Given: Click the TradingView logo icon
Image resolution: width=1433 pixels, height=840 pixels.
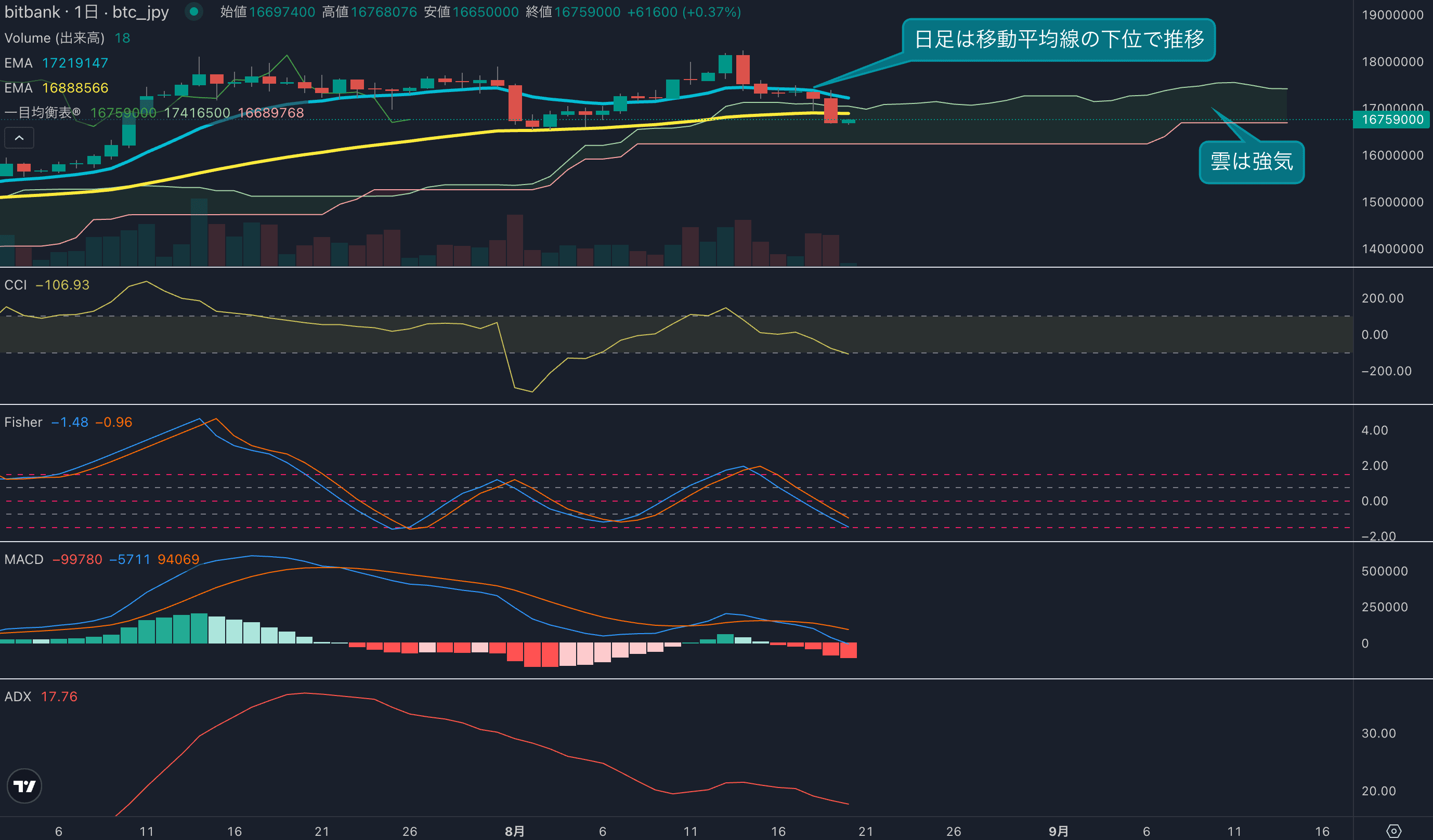Looking at the screenshot, I should [24, 786].
